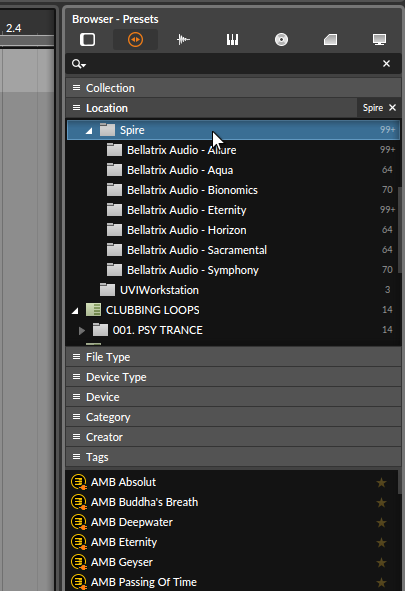Favorite the AMB Eternity preset star
This screenshot has height=591, width=405.
coord(381,542)
